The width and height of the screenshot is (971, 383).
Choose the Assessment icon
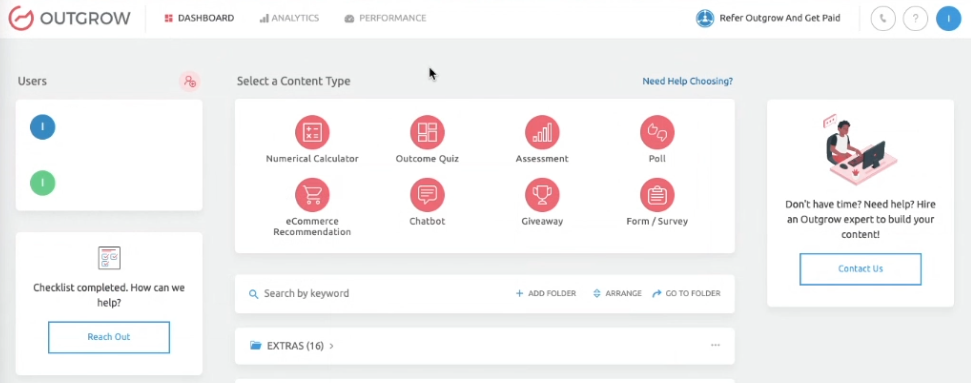[x=542, y=132]
